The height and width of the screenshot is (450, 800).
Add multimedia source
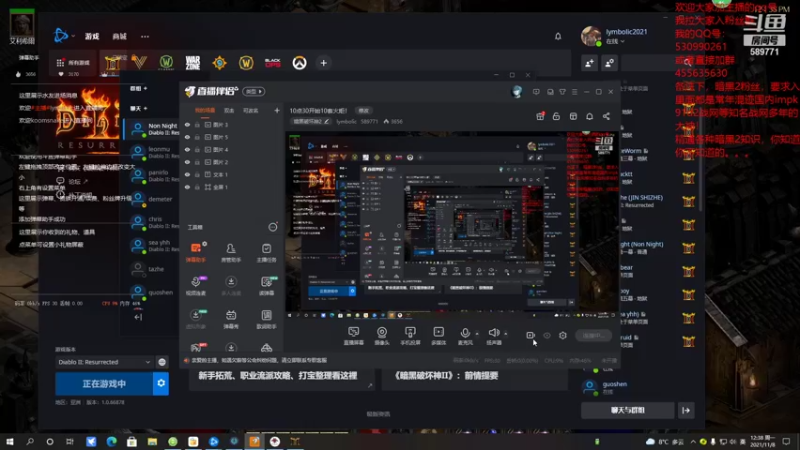pos(439,336)
